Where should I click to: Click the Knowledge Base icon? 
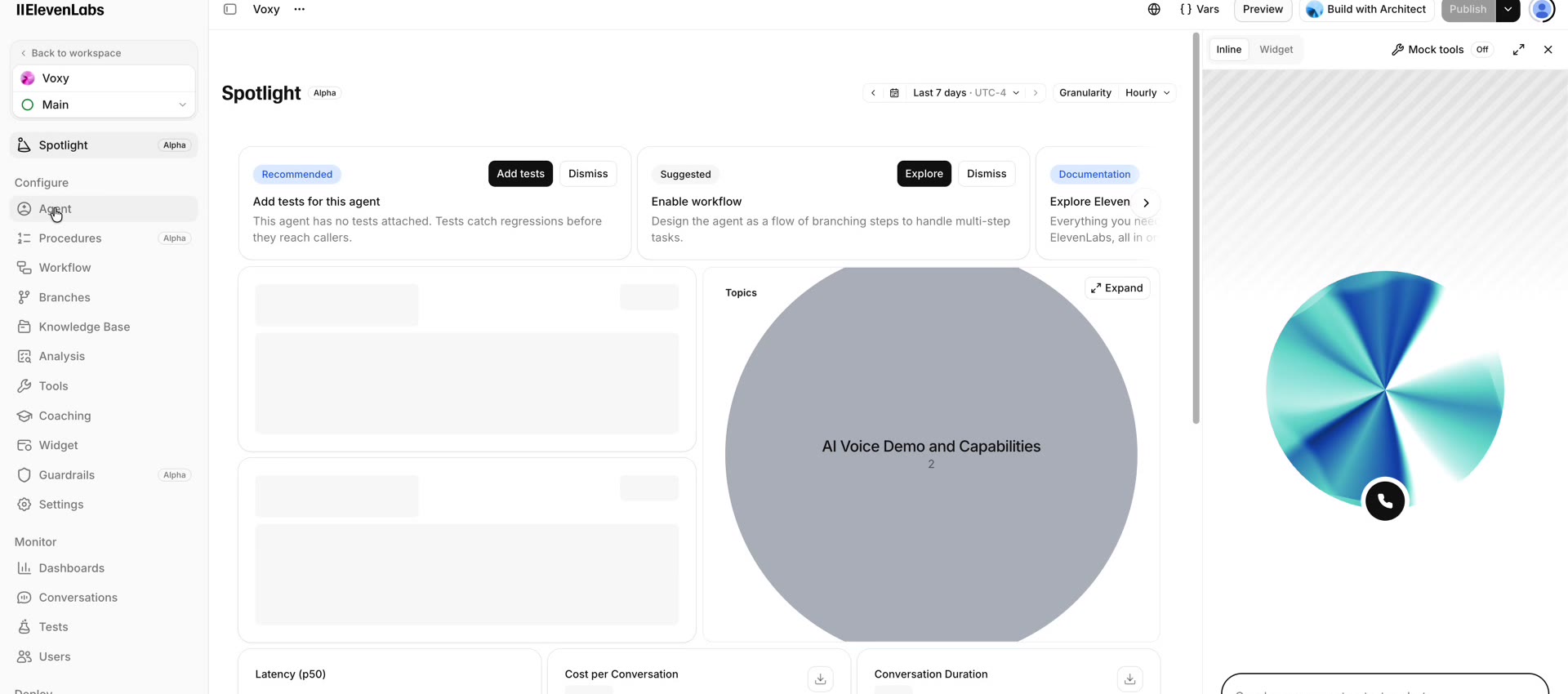24,327
